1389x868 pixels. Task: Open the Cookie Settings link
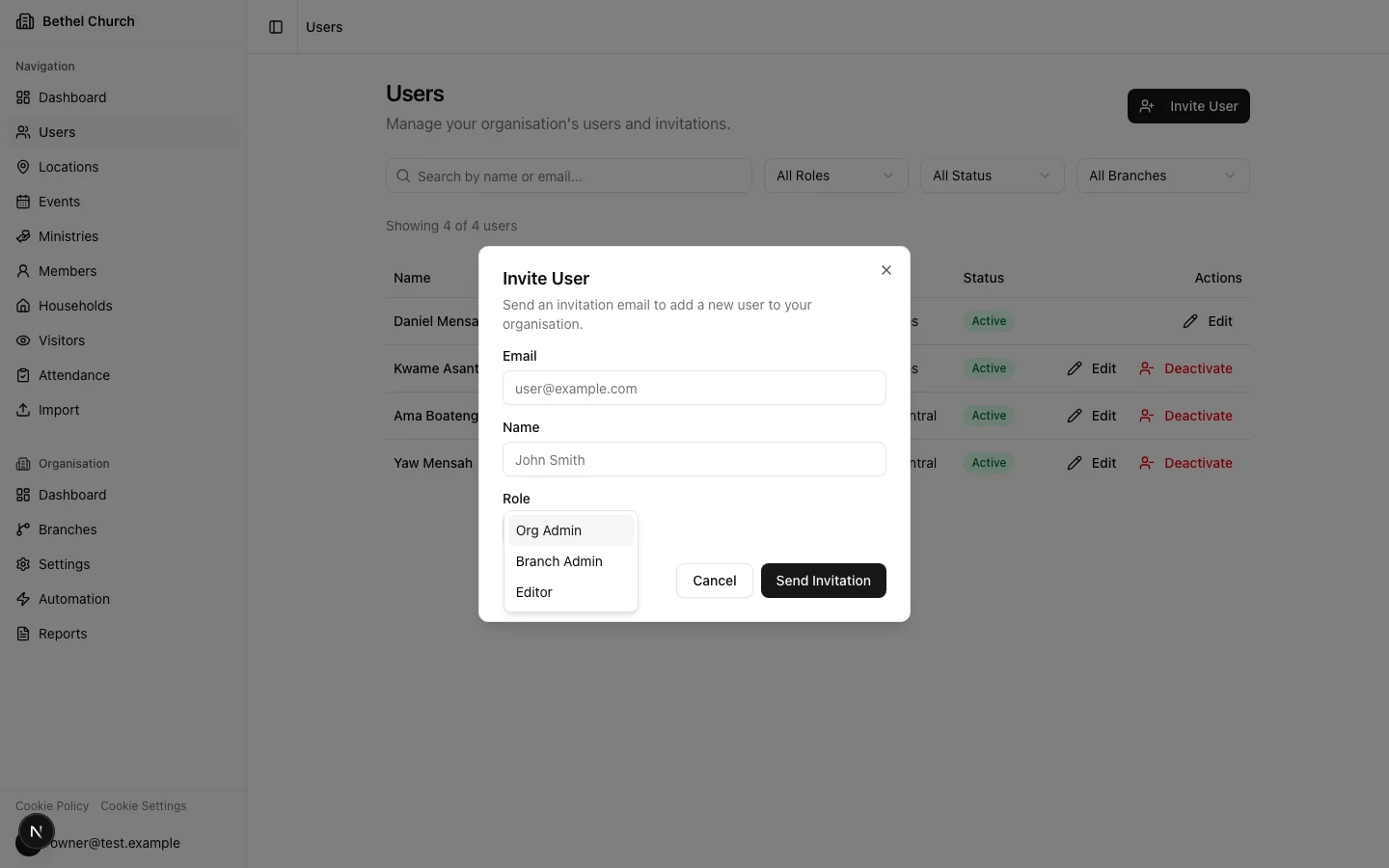click(144, 806)
